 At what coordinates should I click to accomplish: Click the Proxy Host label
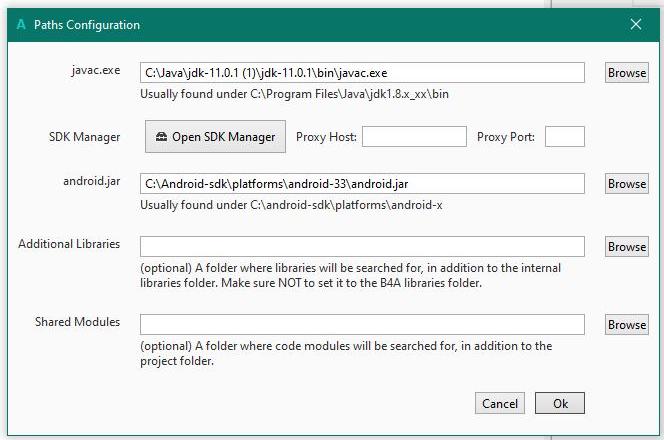pyautogui.click(x=326, y=137)
